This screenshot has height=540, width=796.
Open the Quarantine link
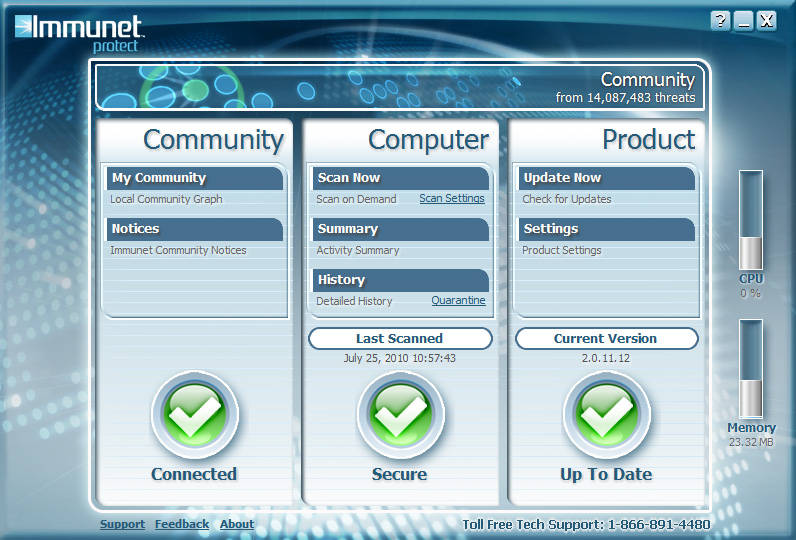[458, 300]
